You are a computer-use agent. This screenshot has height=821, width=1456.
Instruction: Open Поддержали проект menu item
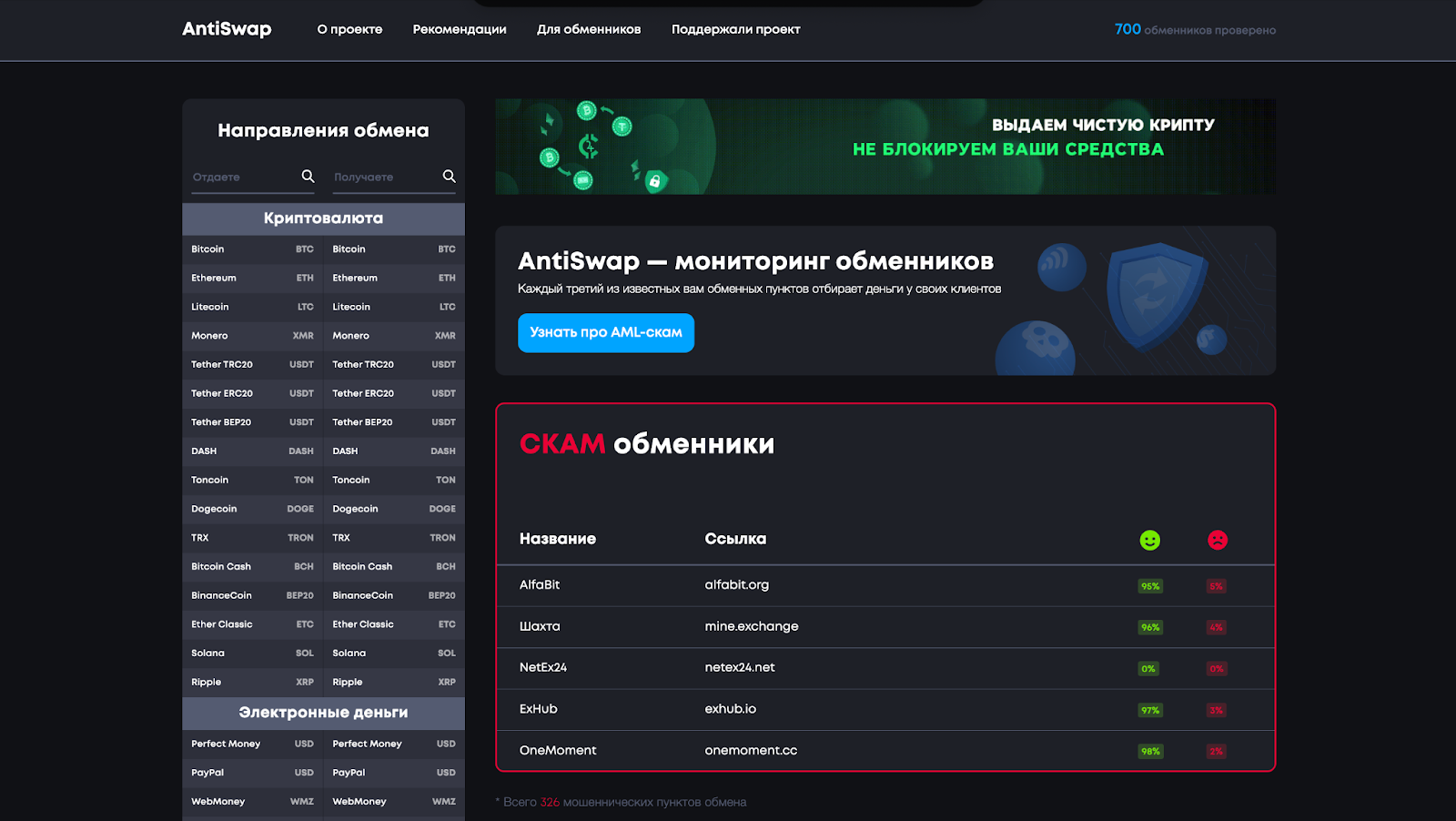(736, 29)
